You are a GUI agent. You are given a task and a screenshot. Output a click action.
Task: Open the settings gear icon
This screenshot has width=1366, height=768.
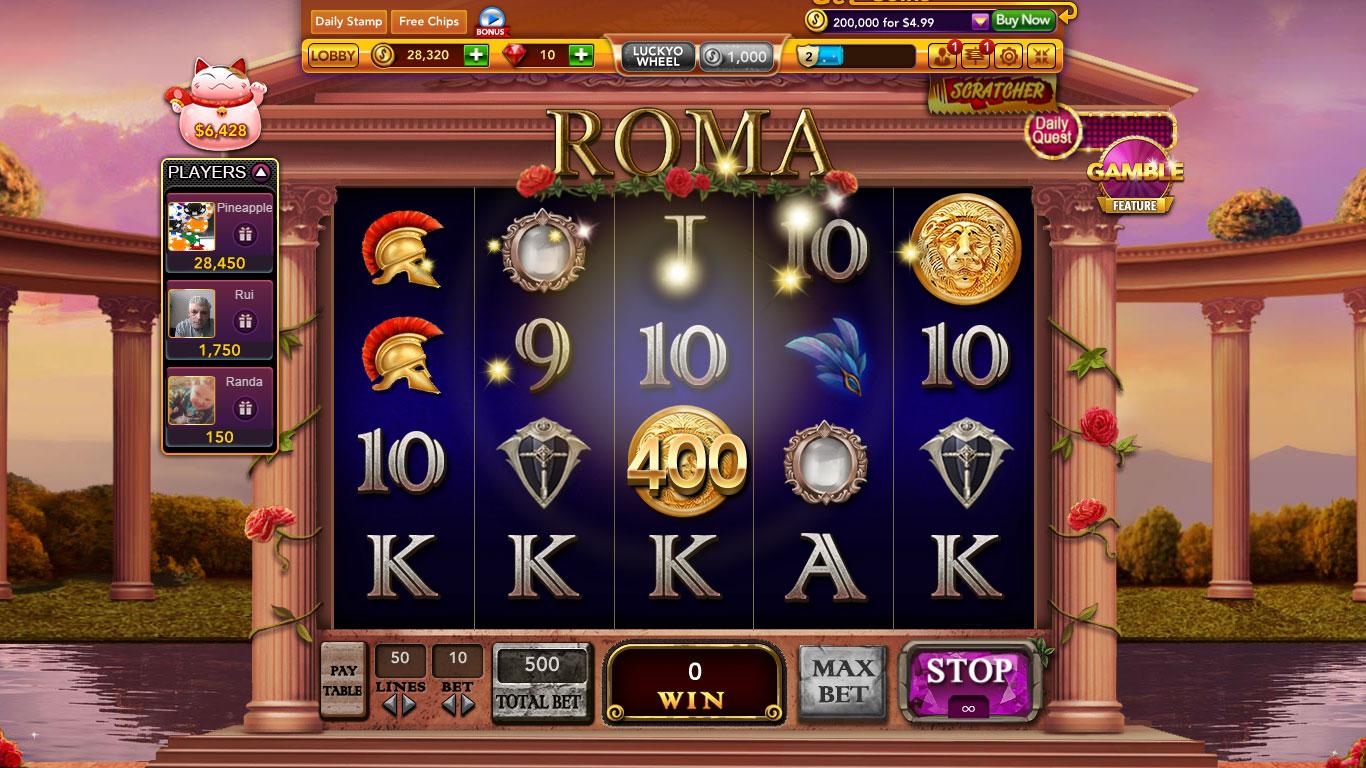pyautogui.click(x=1007, y=56)
